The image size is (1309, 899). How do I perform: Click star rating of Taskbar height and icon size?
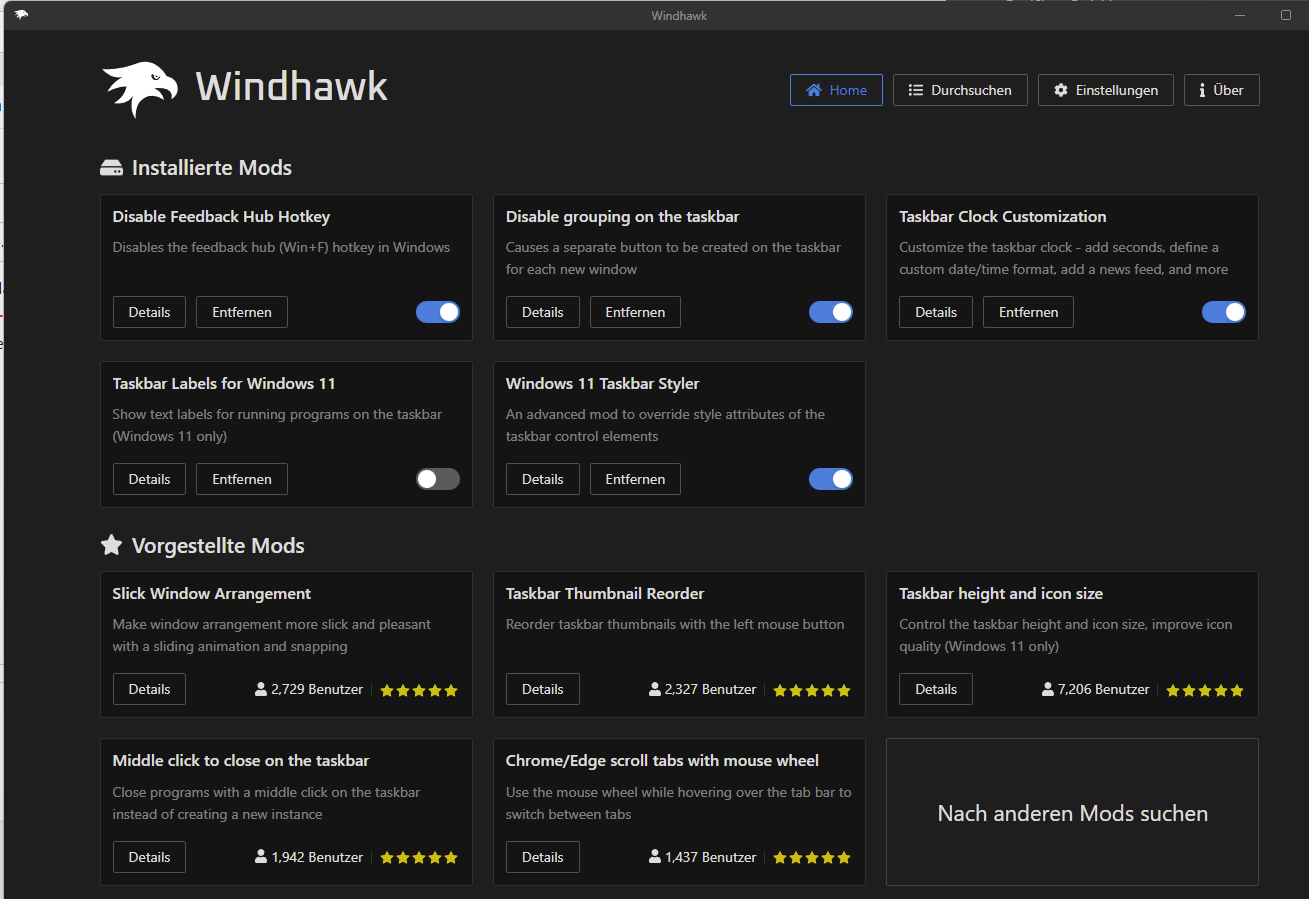pyautogui.click(x=1205, y=690)
